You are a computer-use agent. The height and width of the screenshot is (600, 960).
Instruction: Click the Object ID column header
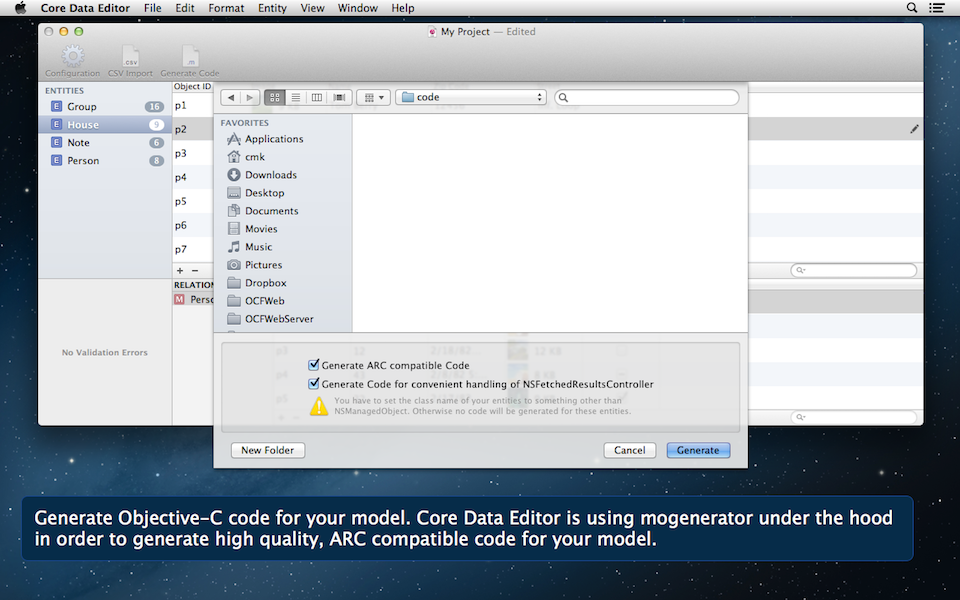[x=192, y=87]
